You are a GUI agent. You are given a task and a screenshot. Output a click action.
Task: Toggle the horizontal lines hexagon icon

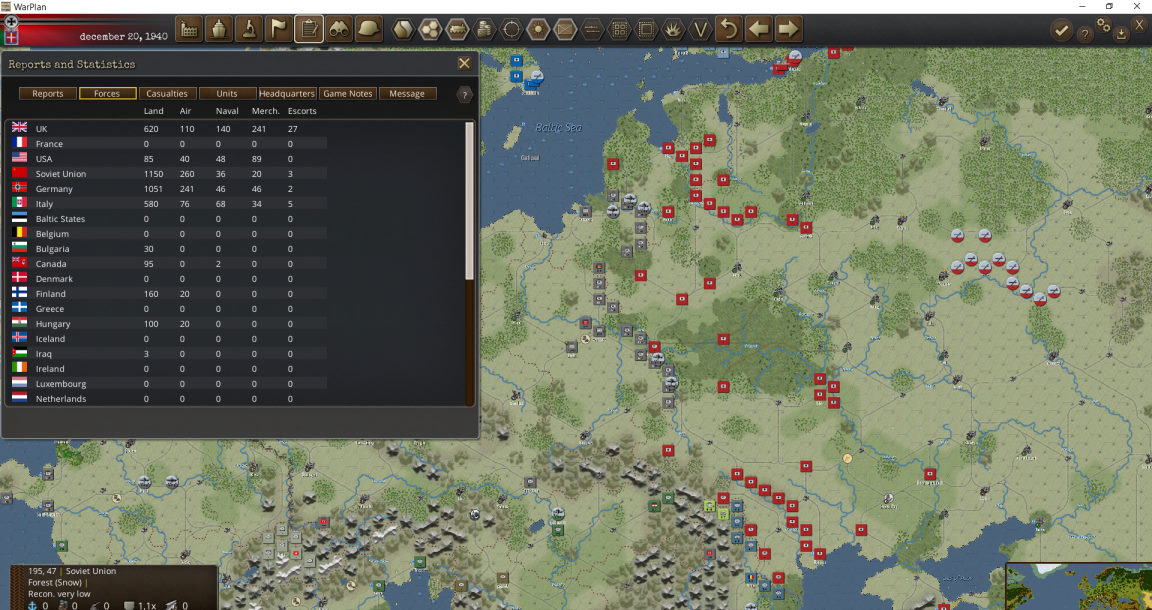(592, 30)
